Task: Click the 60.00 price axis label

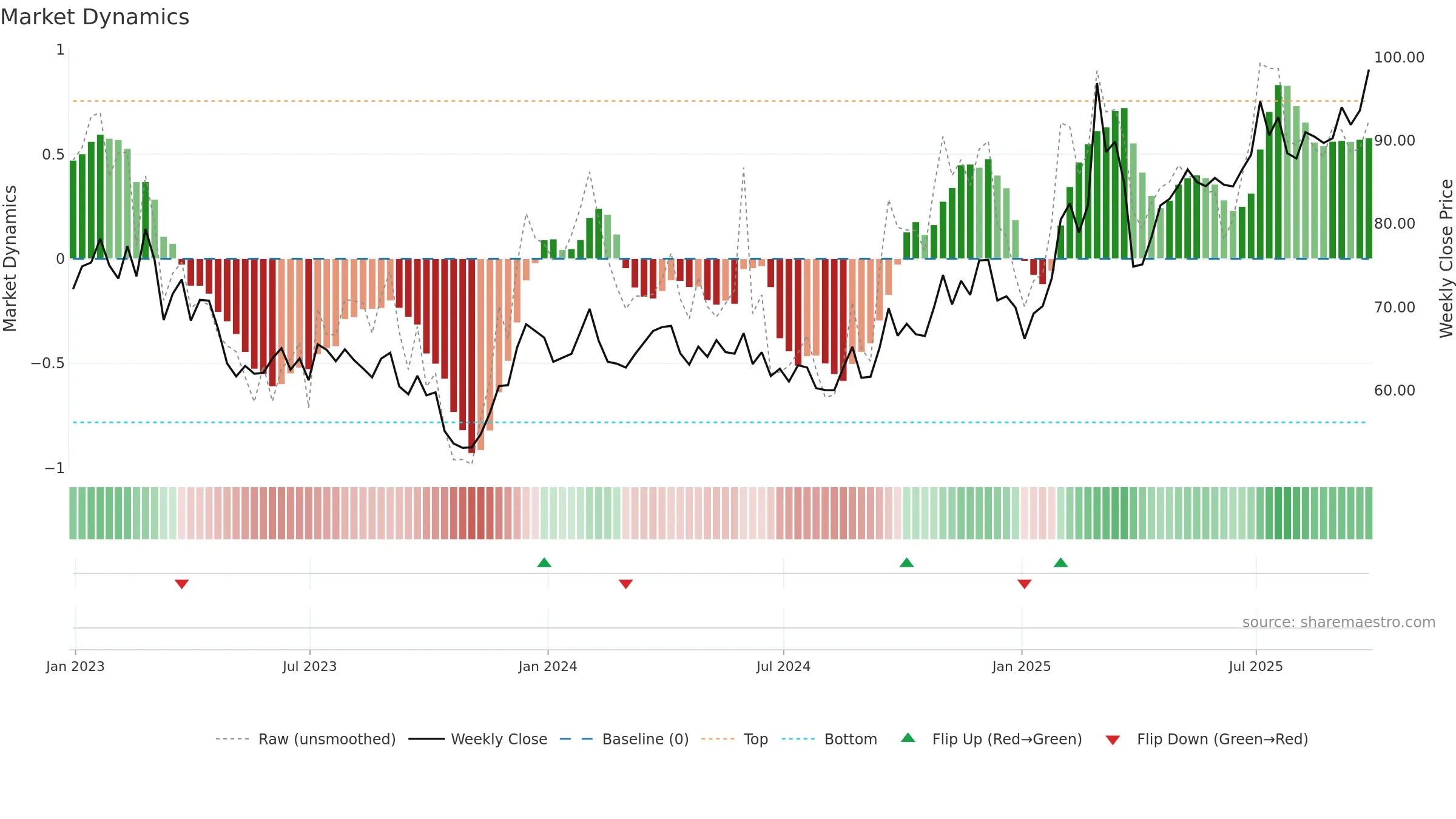Action: pyautogui.click(x=1395, y=390)
